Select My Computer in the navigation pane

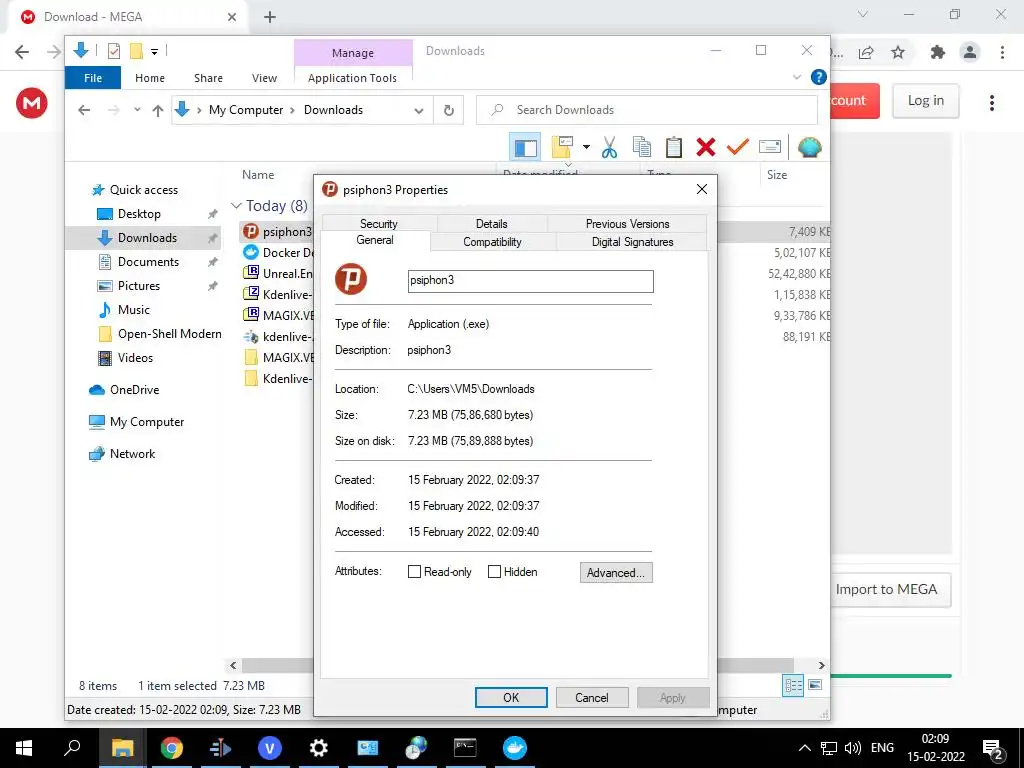pyautogui.click(x=147, y=422)
